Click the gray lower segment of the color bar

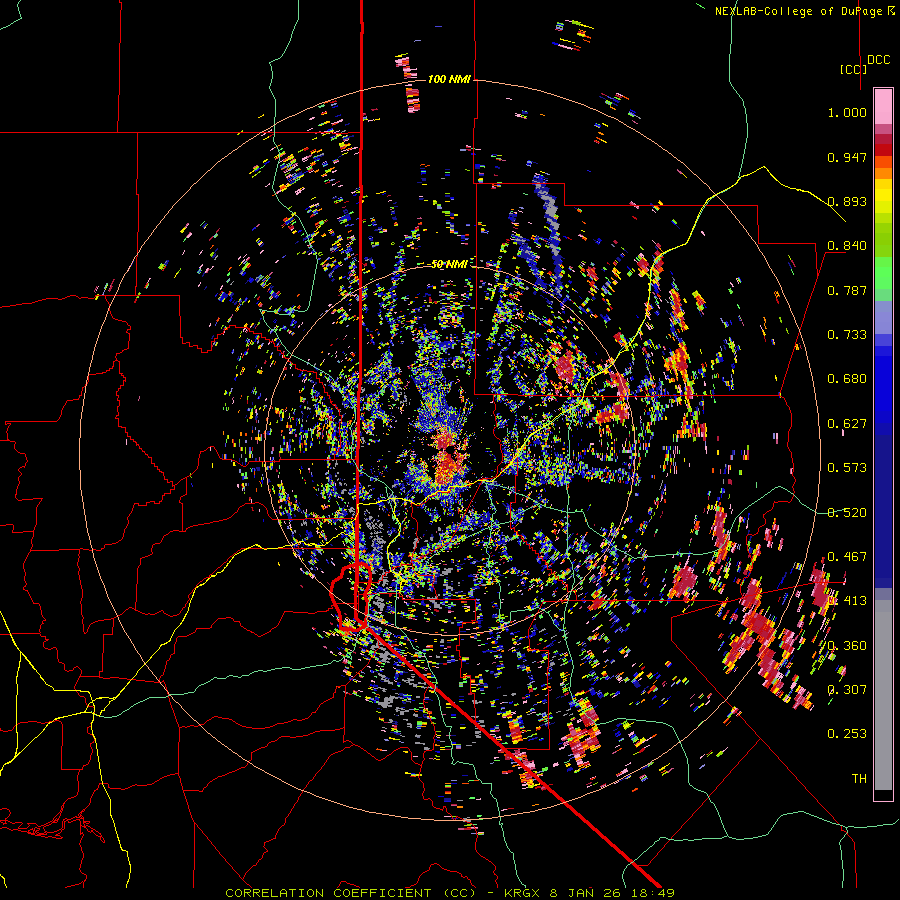point(883,695)
